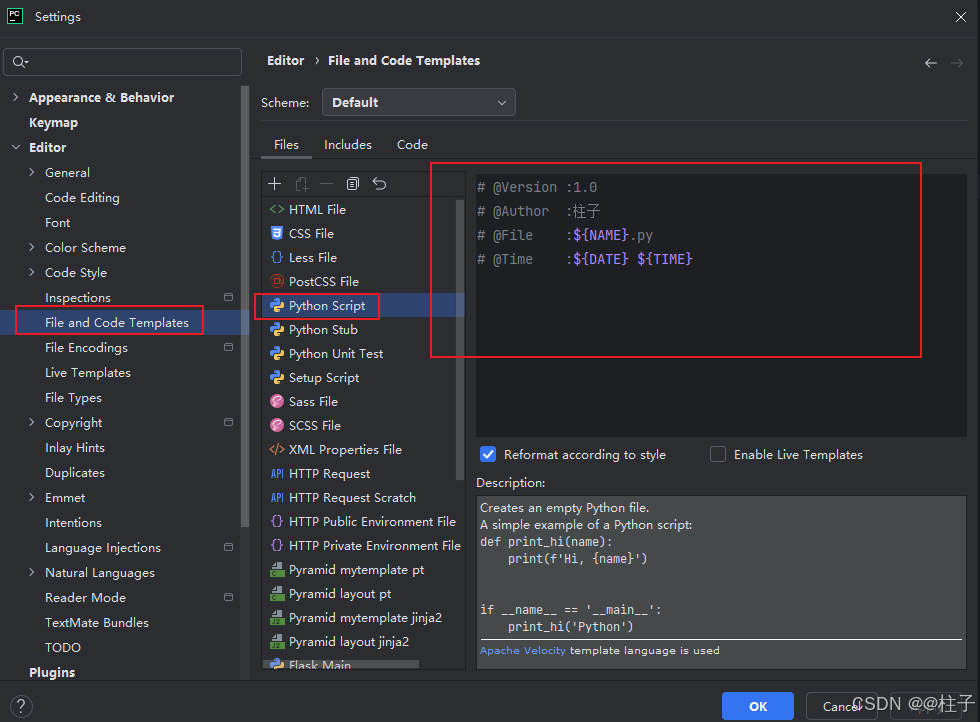Expand the General node
The width and height of the screenshot is (980, 722).
click(32, 172)
